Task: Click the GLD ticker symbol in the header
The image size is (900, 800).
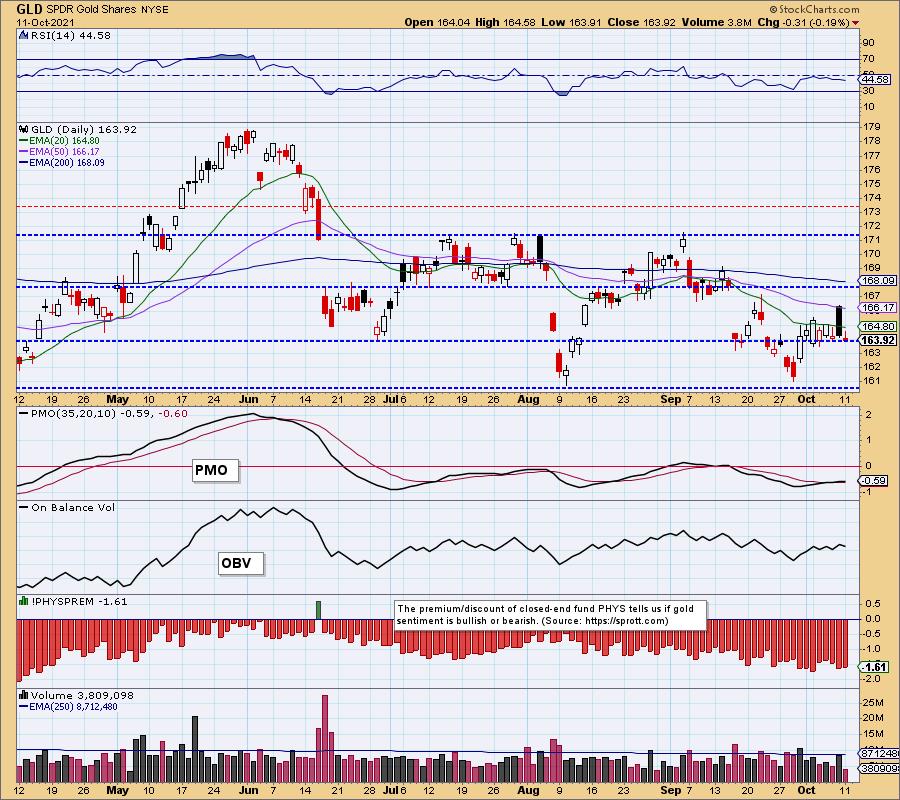Action: coord(29,9)
